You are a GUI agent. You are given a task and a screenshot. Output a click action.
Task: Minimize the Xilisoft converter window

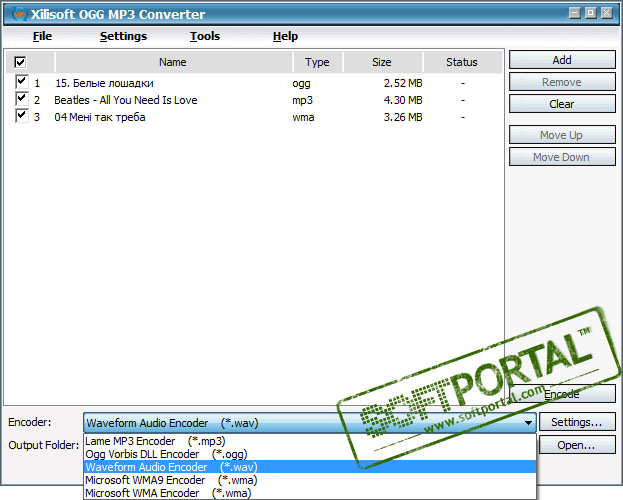point(575,13)
